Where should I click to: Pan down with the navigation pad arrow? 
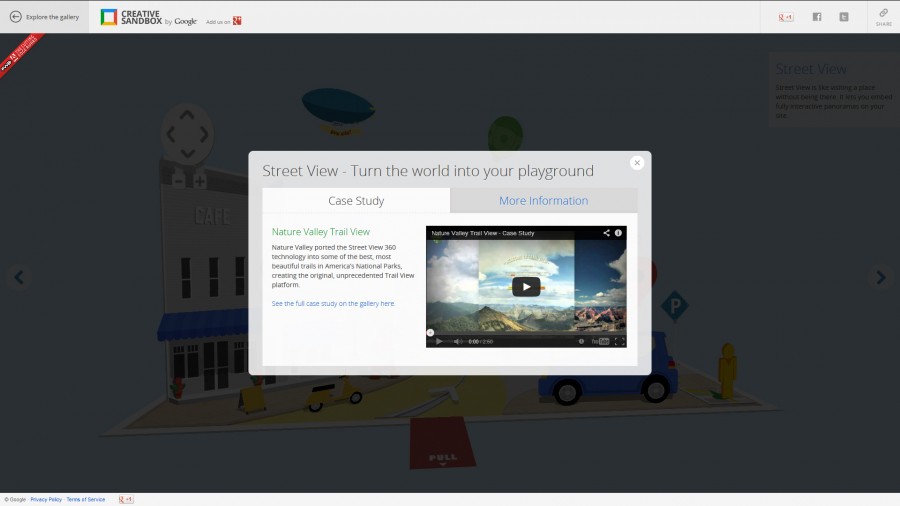[187, 153]
